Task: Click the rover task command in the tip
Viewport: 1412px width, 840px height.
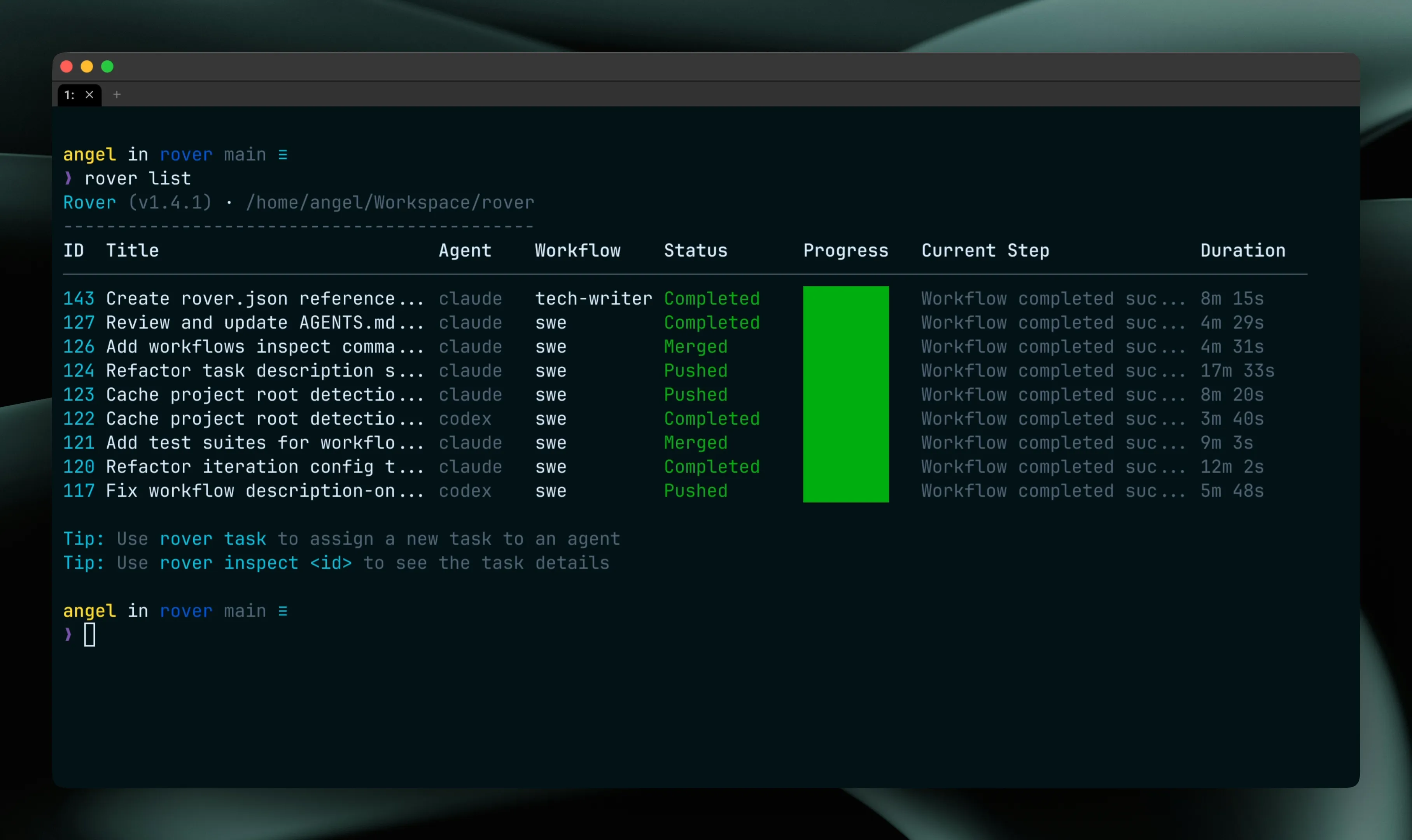Action: click(x=212, y=538)
